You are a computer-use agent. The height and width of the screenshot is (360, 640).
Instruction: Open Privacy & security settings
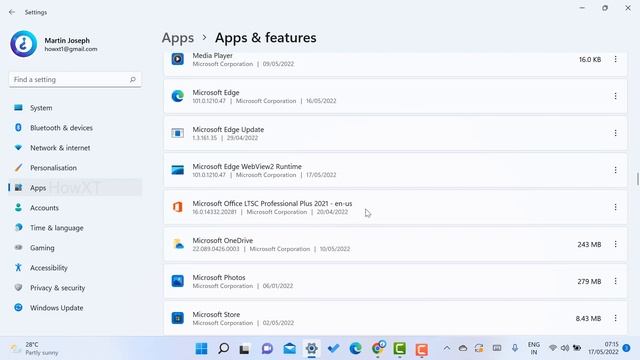[75, 288]
